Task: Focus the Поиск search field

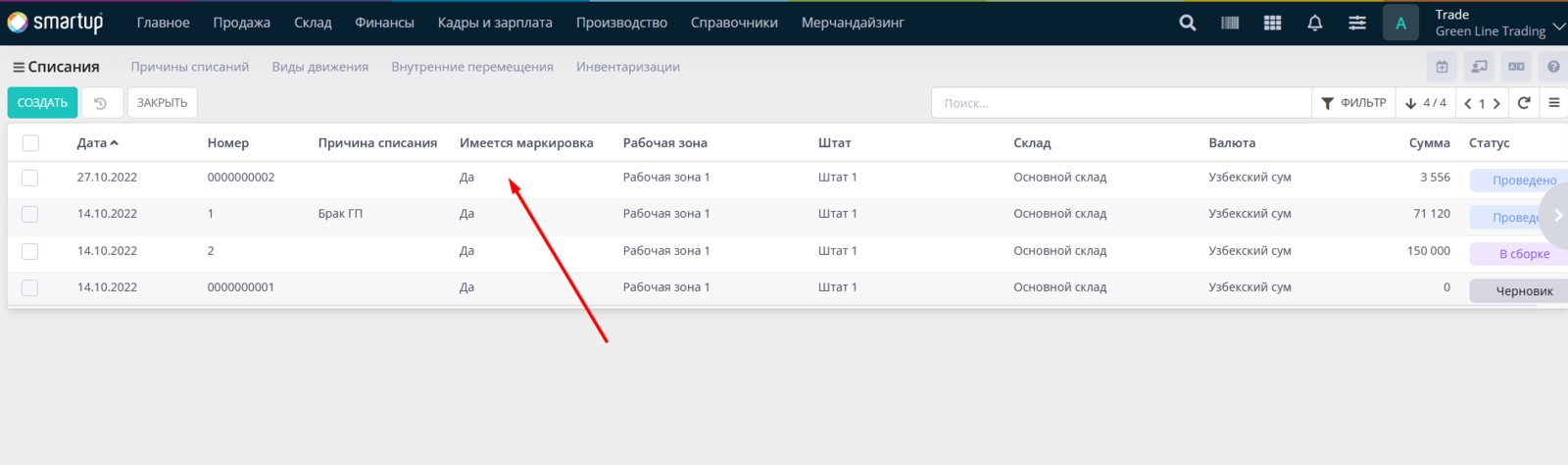Action: point(1120,103)
